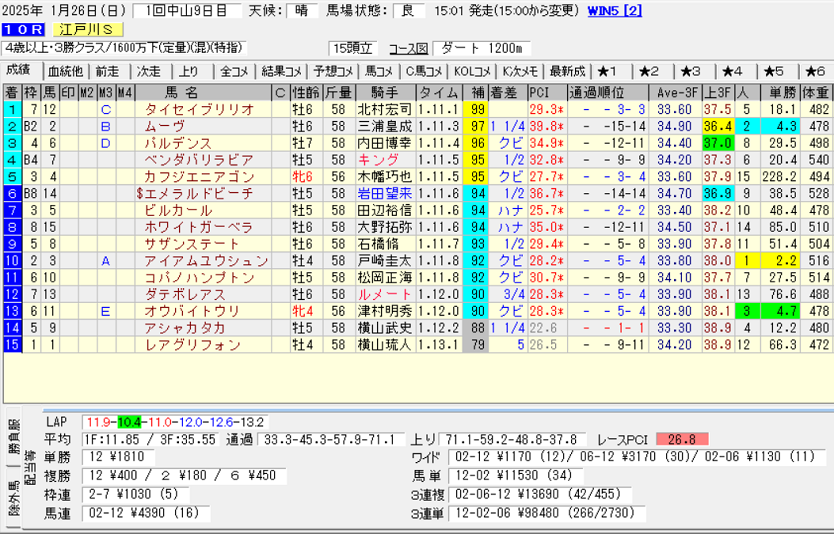Click the コース図 course map link
The width and height of the screenshot is (834, 534).
[408, 49]
